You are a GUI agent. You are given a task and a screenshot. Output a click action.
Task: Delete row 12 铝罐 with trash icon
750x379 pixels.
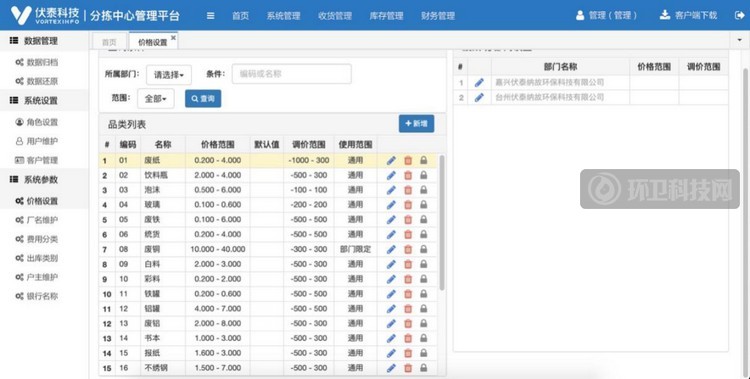pyautogui.click(x=408, y=309)
